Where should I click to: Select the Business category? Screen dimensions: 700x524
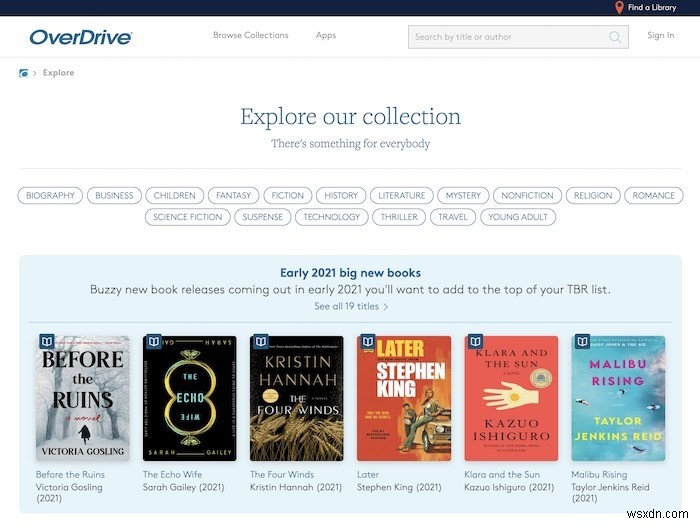click(114, 195)
